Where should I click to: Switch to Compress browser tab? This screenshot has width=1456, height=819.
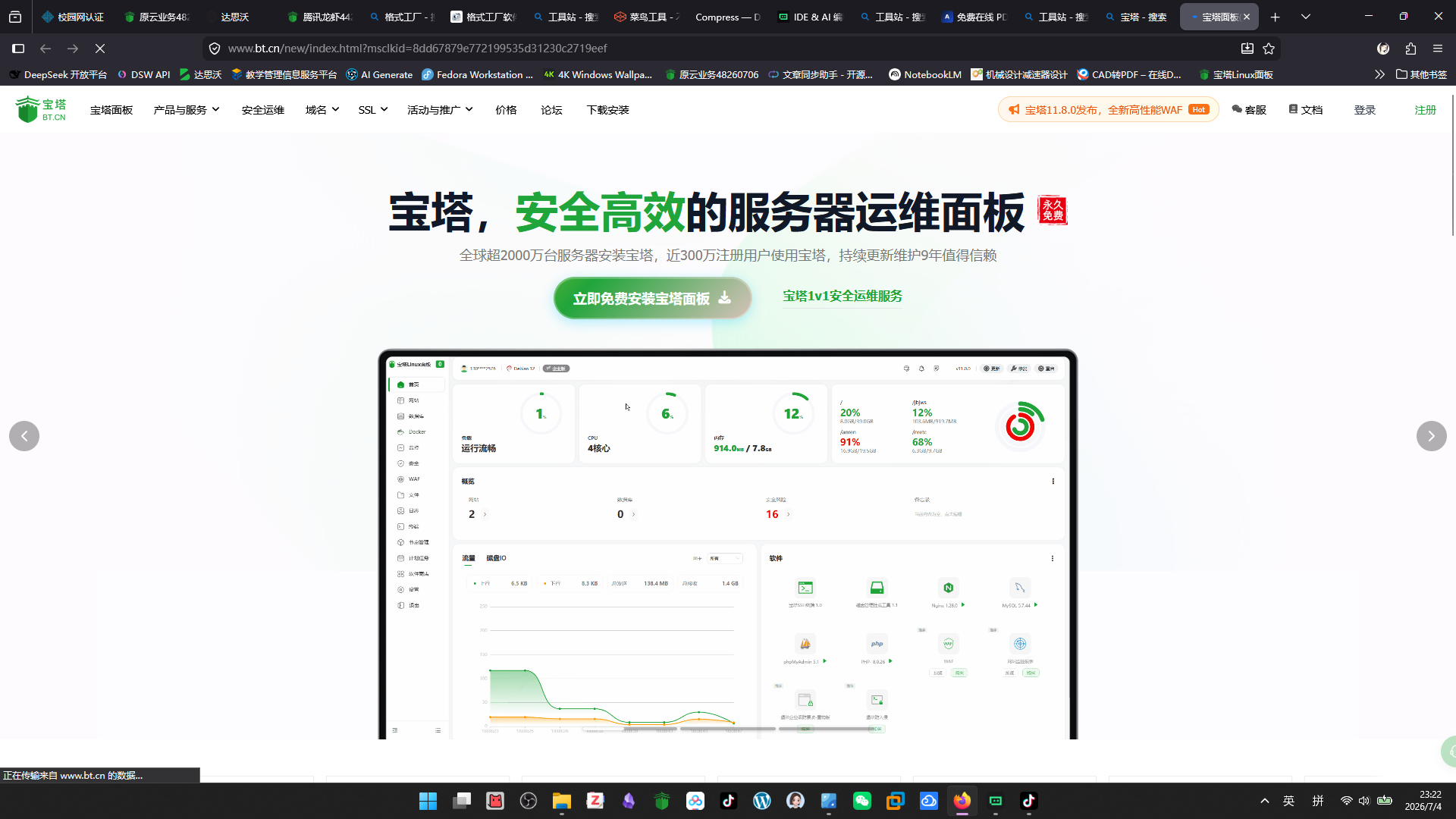(x=726, y=17)
